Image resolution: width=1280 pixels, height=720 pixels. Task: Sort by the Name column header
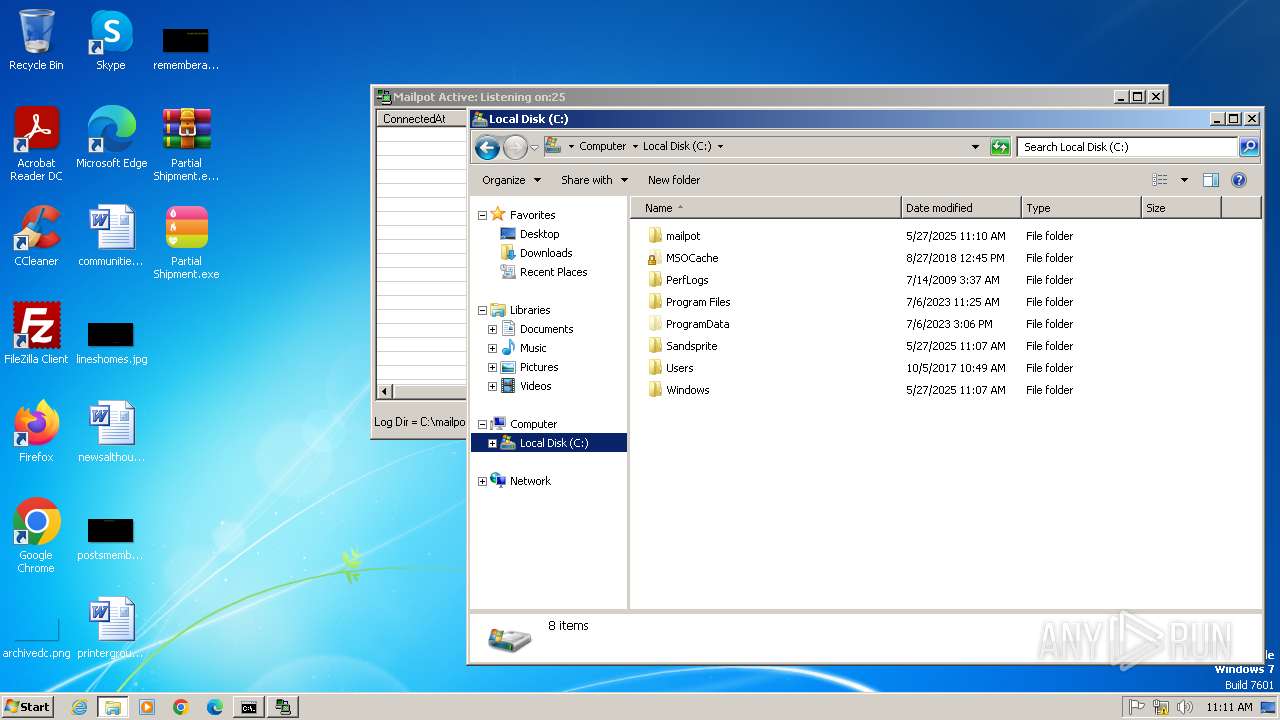pyautogui.click(x=766, y=208)
